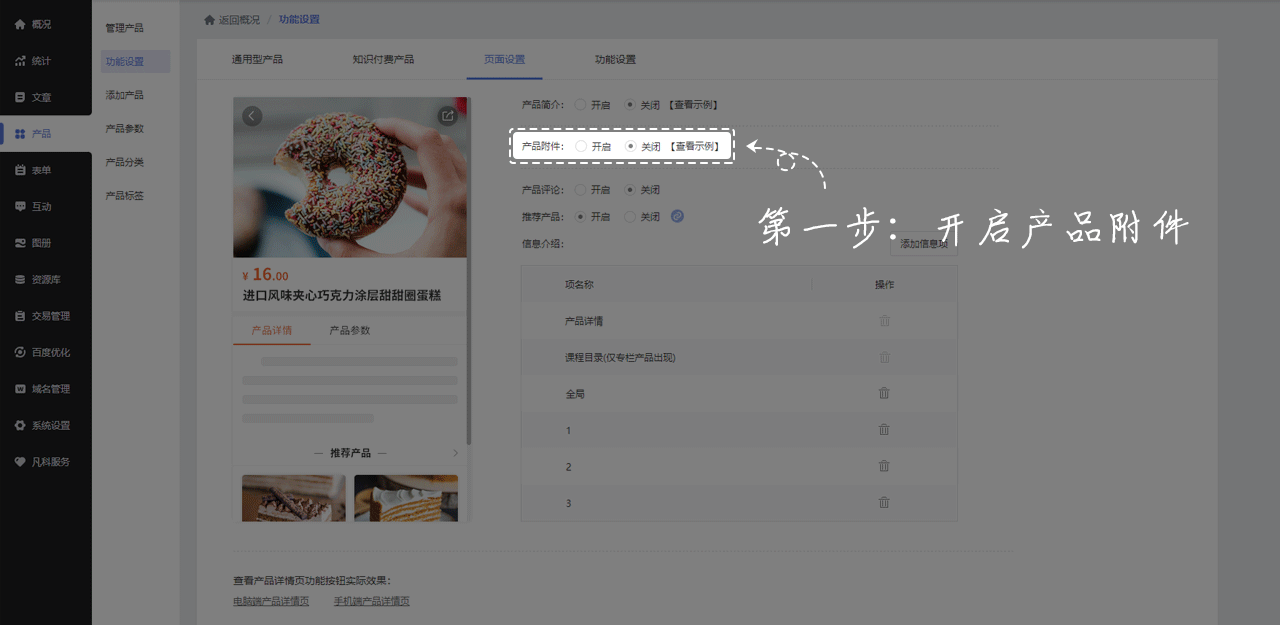Switch to the 知识付费产品 tab
The image size is (1280, 625).
point(383,59)
